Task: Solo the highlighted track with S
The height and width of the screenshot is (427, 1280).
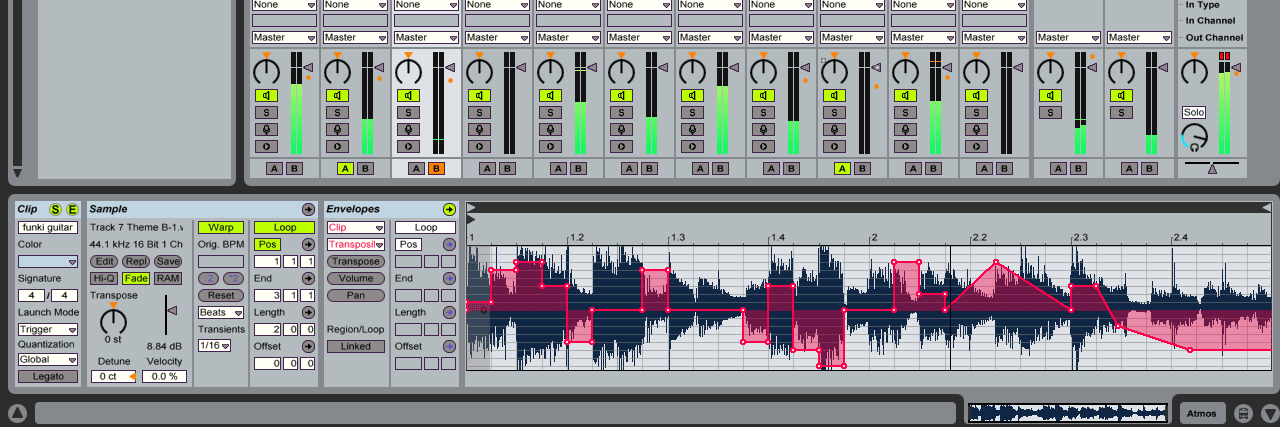Action: 408,112
